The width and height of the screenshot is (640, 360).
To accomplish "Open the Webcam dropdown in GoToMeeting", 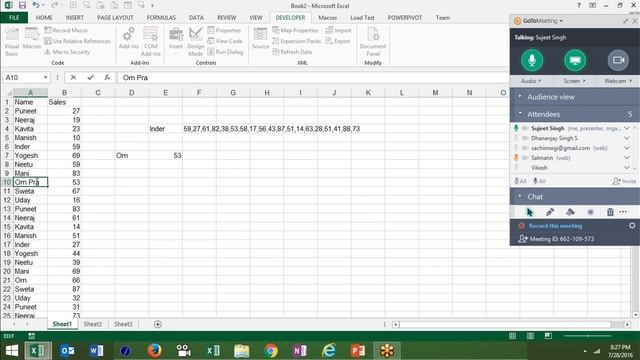I will point(618,81).
